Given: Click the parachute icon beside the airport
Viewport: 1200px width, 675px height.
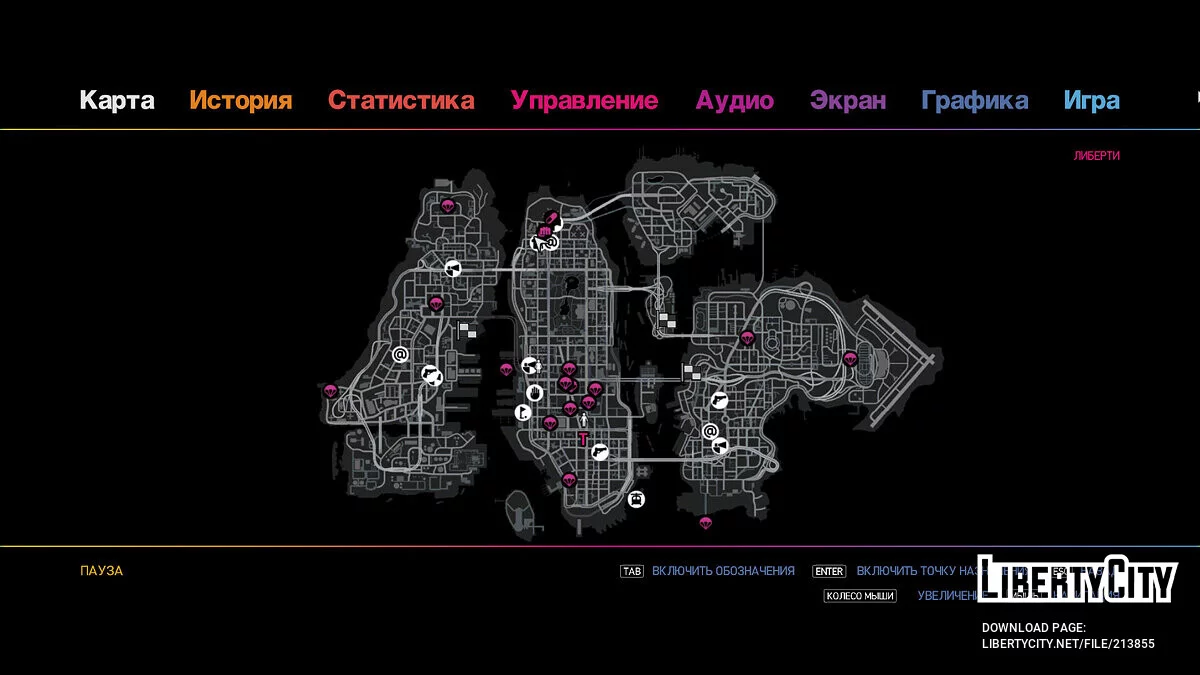Looking at the screenshot, I should coord(850,359).
